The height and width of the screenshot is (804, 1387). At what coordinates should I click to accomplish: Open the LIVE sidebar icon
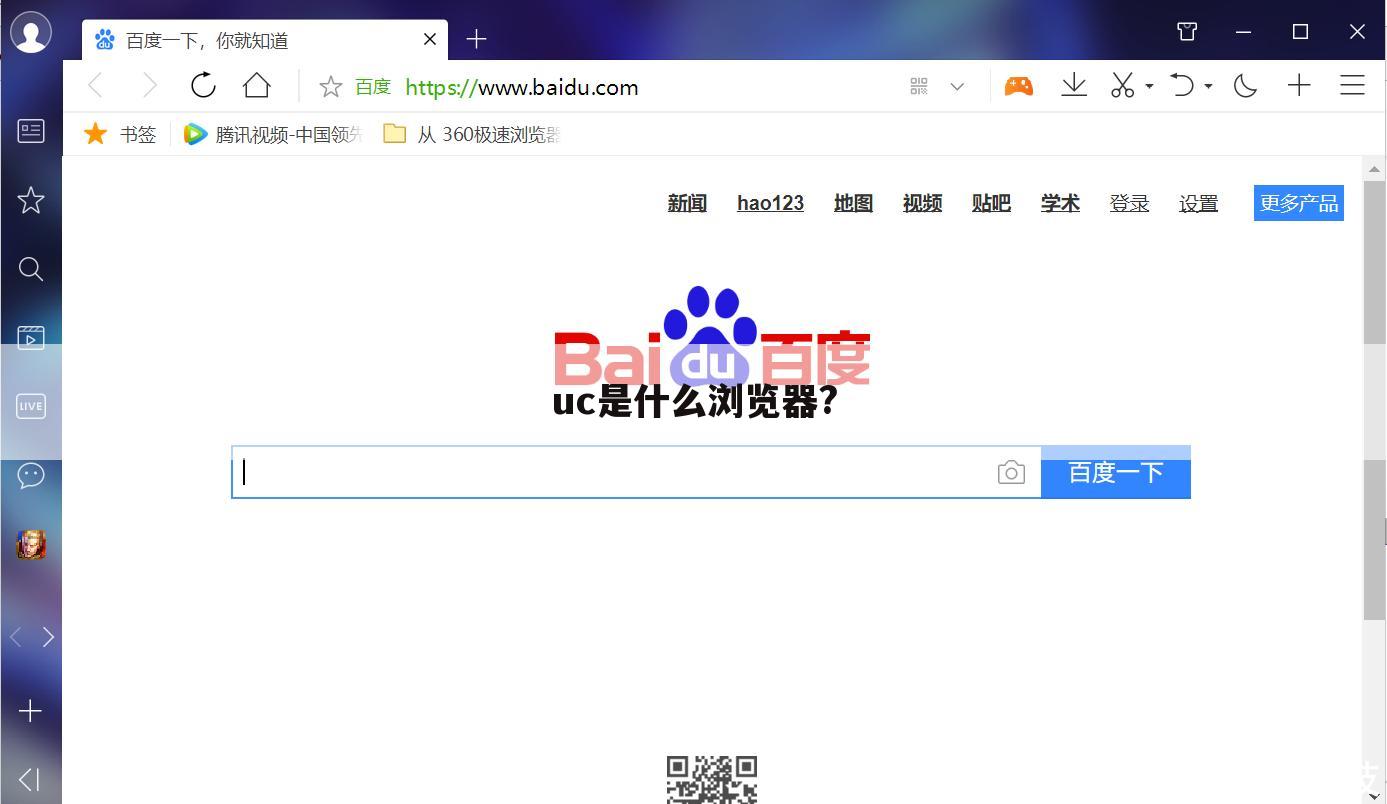[31, 406]
